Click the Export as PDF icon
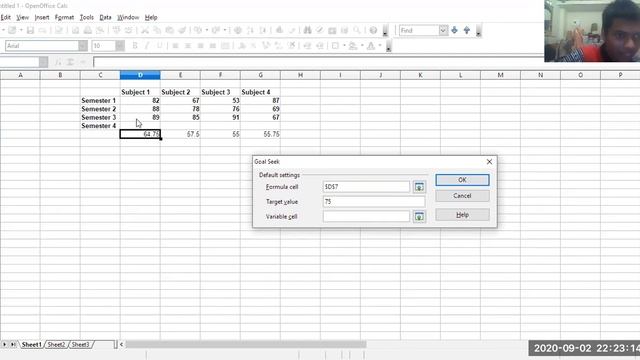The image size is (640, 360). tap(76, 30)
